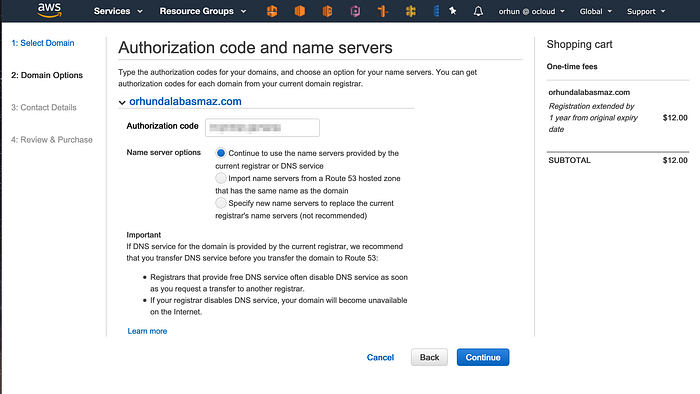Click the Continue button

click(x=483, y=357)
